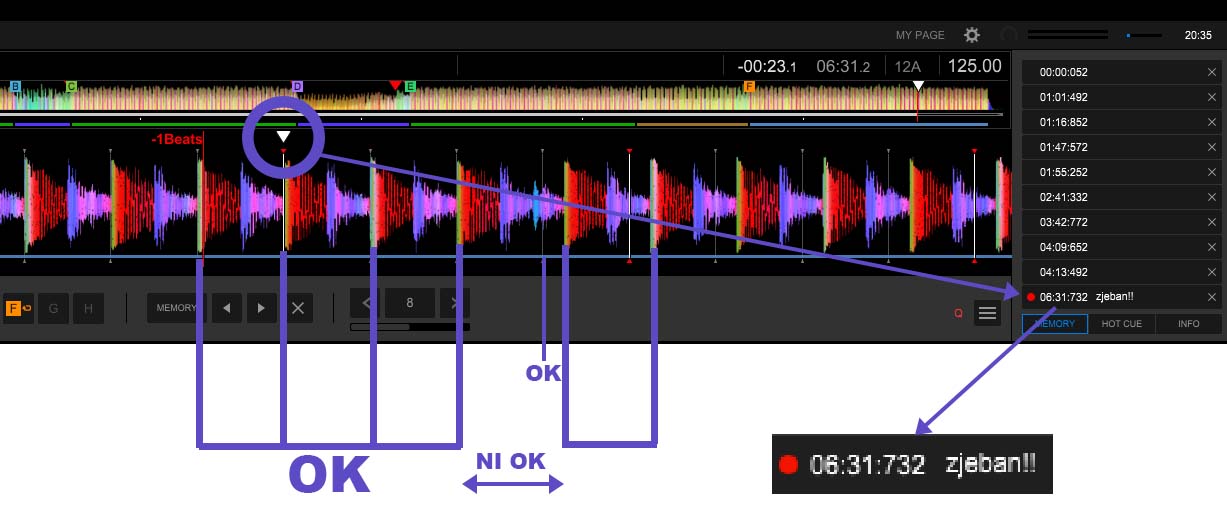This screenshot has height=522, width=1227.
Task: Click the remaining time -00:23.1
Action: (767, 67)
